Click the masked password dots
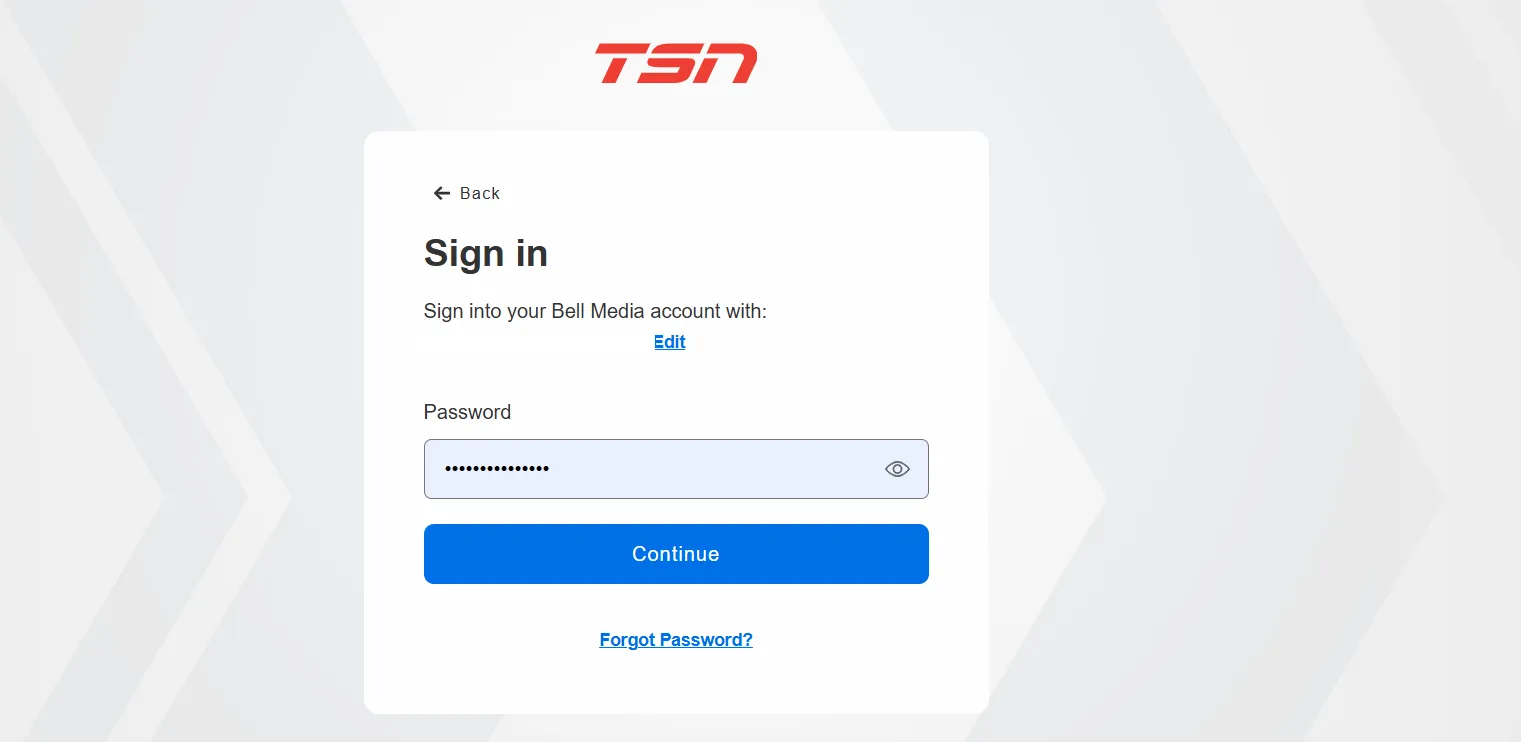Image resolution: width=1521 pixels, height=742 pixels. pyautogui.click(x=497, y=469)
